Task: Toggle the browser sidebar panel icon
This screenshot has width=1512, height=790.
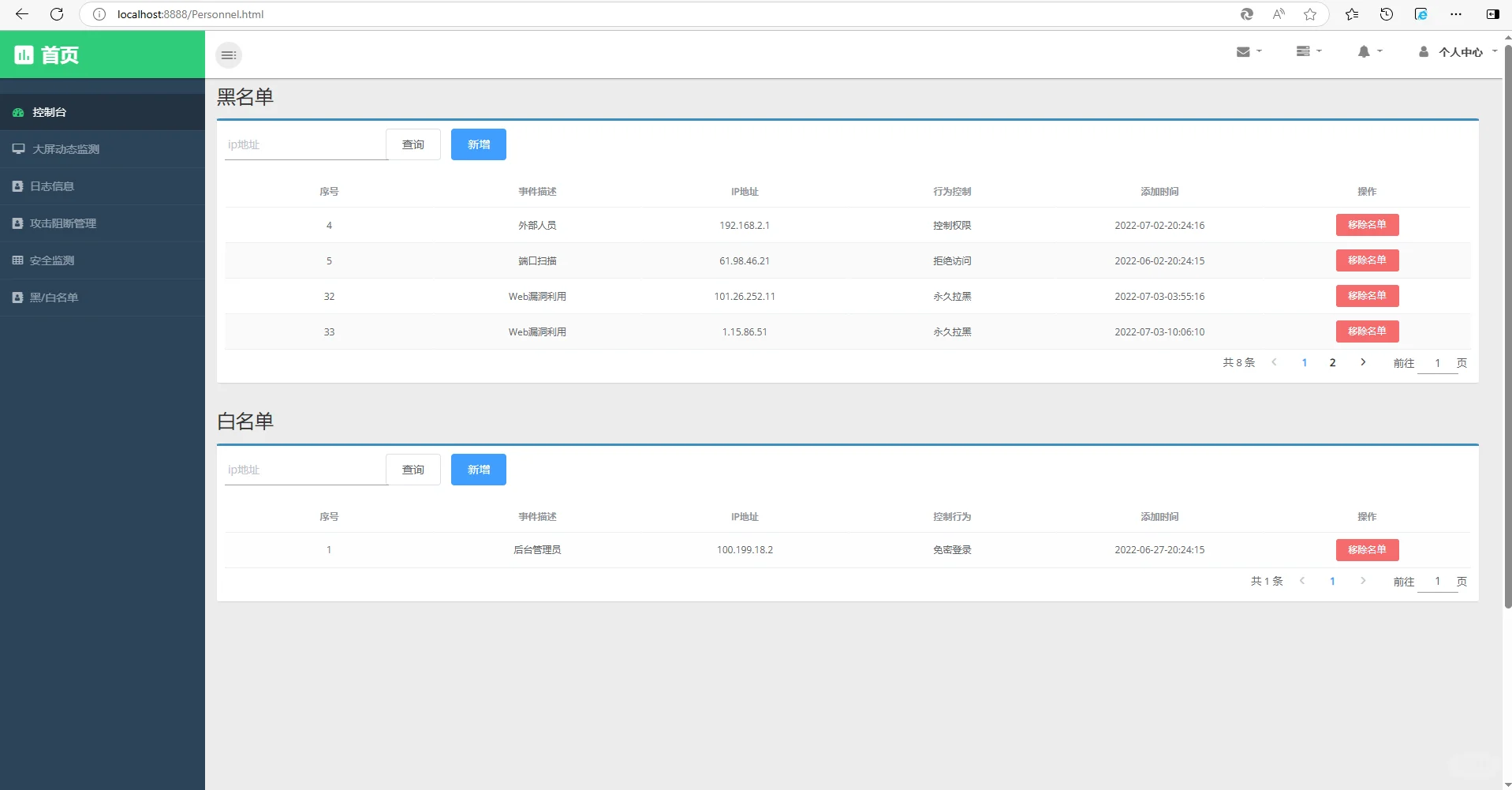Action: click(1493, 14)
